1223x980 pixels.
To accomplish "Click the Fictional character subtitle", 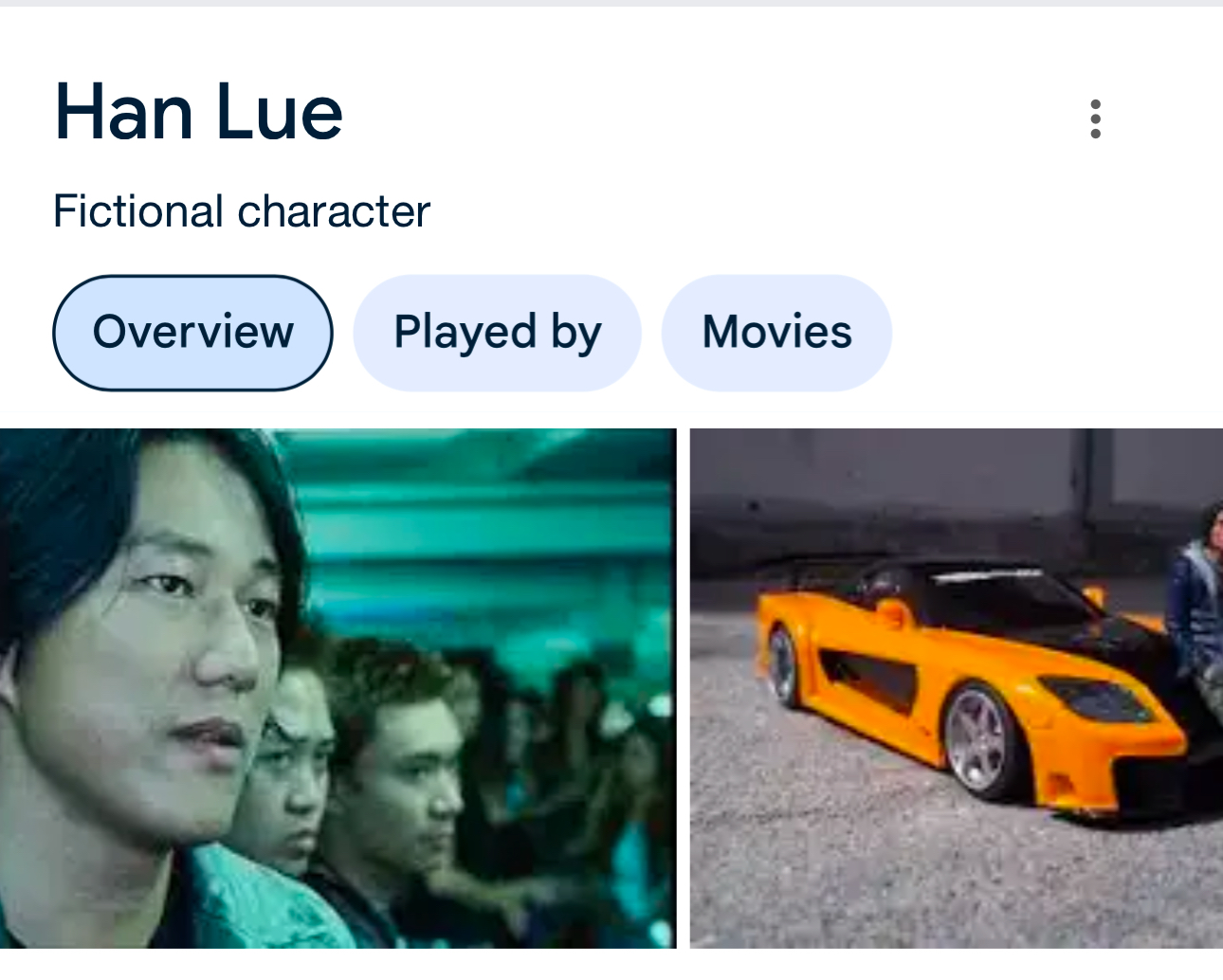I will pyautogui.click(x=242, y=211).
